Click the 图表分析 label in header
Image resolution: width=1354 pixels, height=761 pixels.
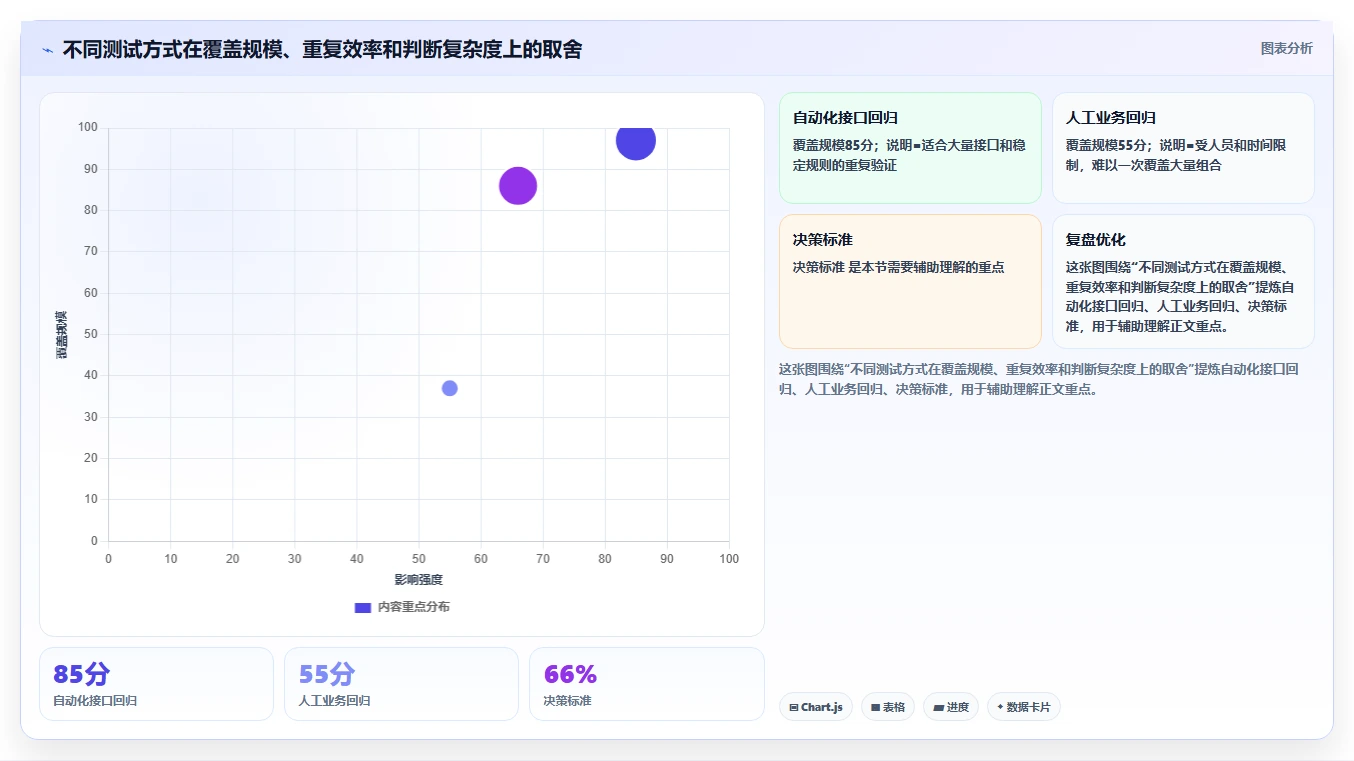[1286, 48]
